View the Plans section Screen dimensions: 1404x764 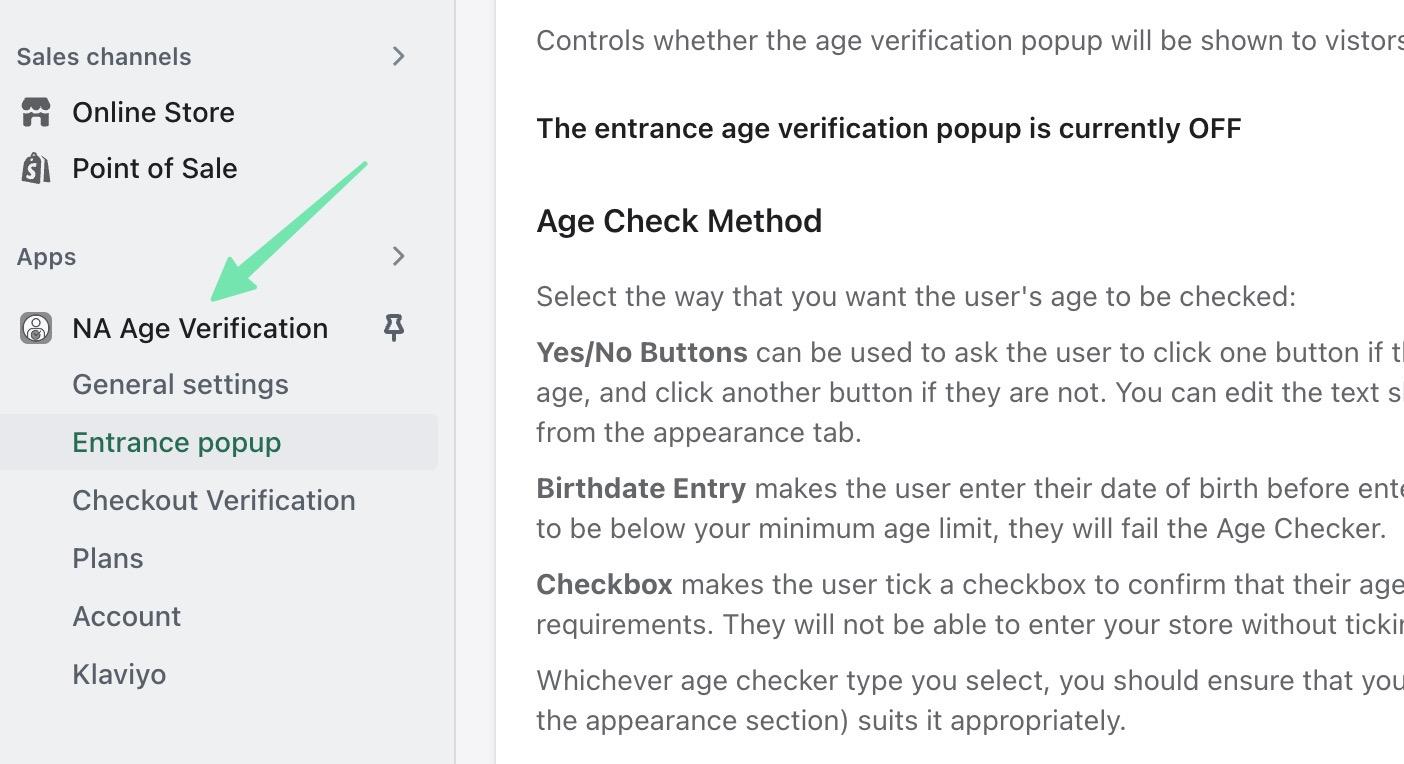(107, 558)
